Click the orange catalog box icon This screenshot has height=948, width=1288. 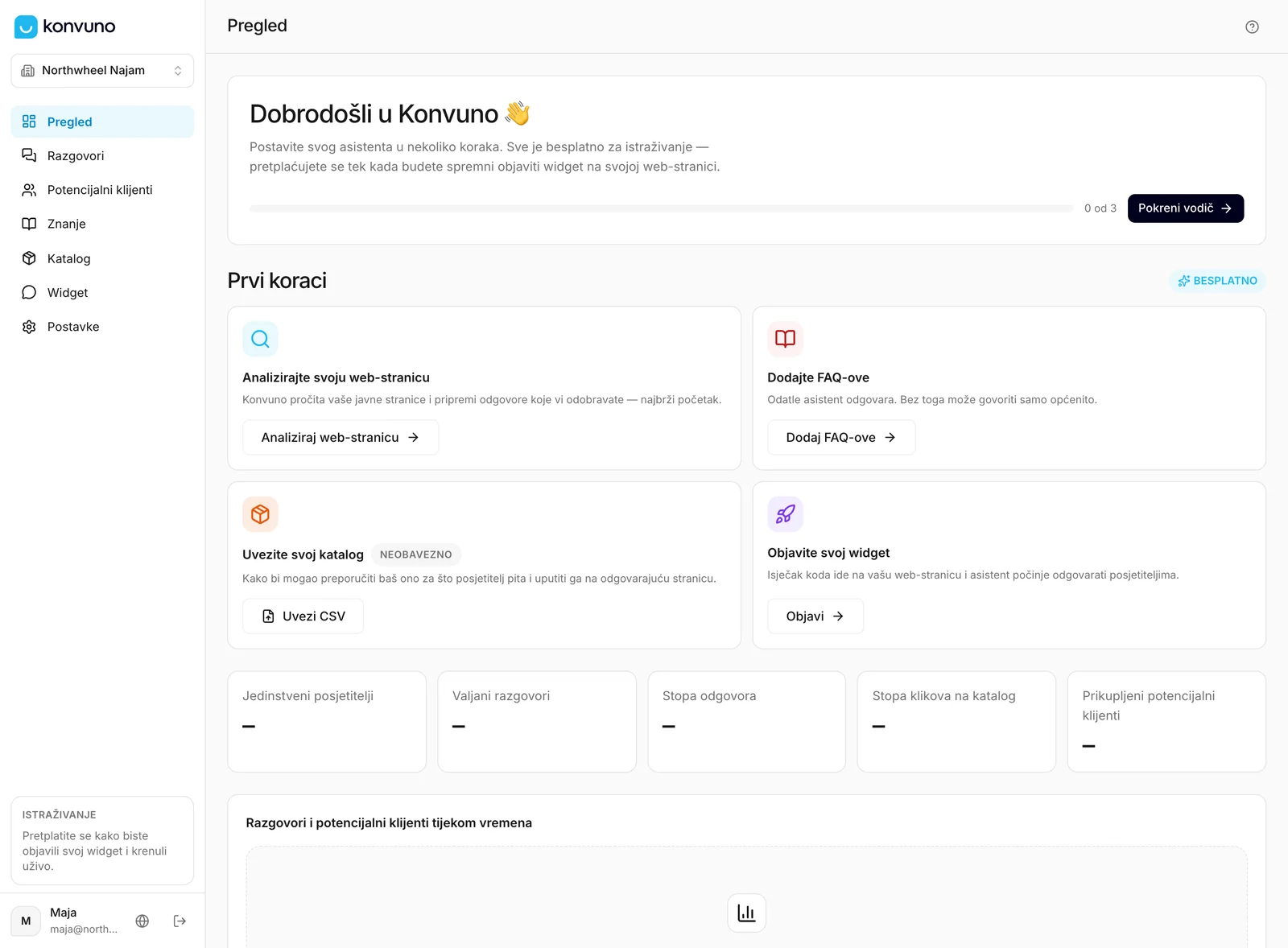(x=260, y=514)
